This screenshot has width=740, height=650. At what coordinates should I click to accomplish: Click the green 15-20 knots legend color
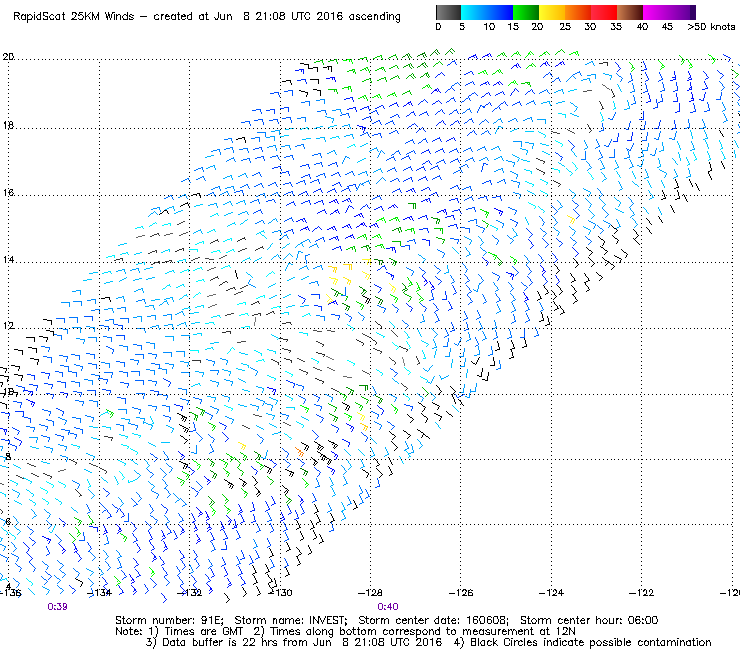point(526,12)
